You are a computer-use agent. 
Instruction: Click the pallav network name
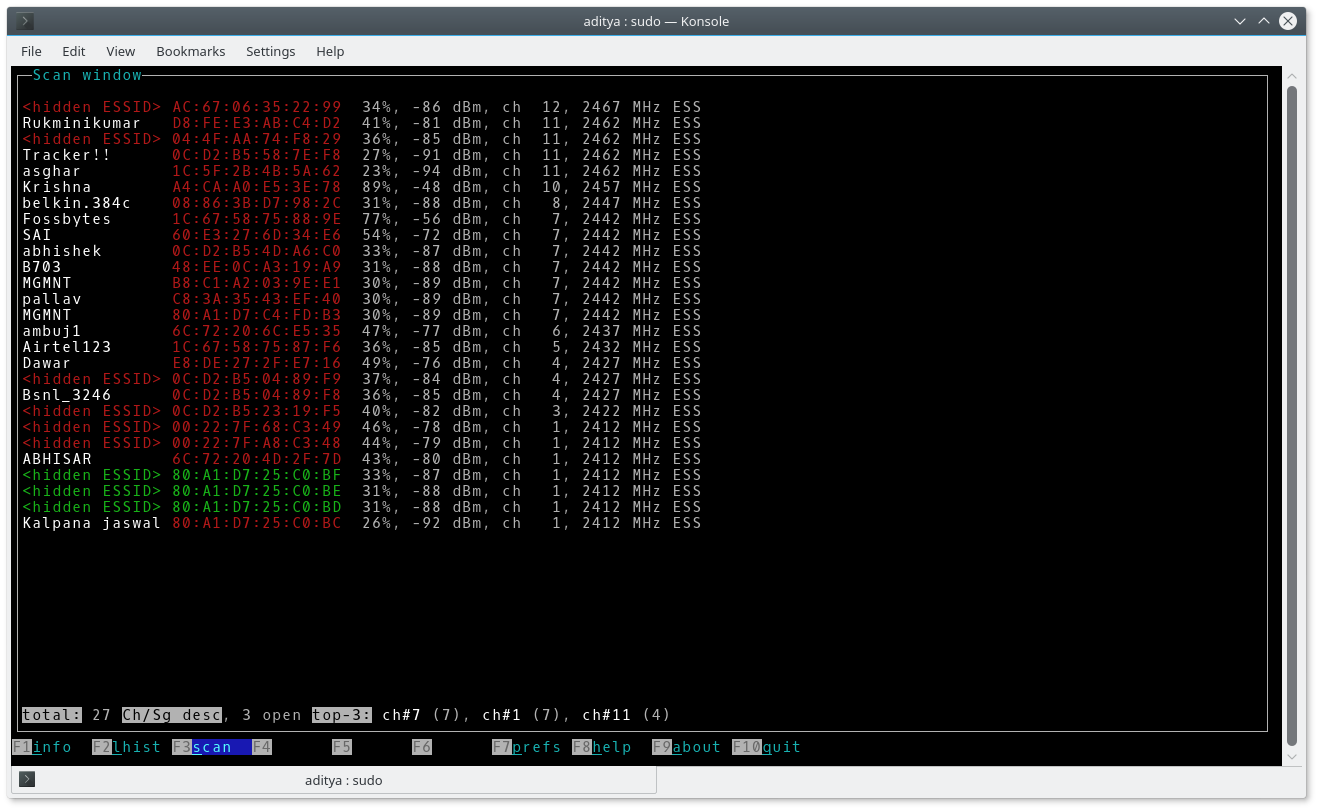tap(52, 299)
